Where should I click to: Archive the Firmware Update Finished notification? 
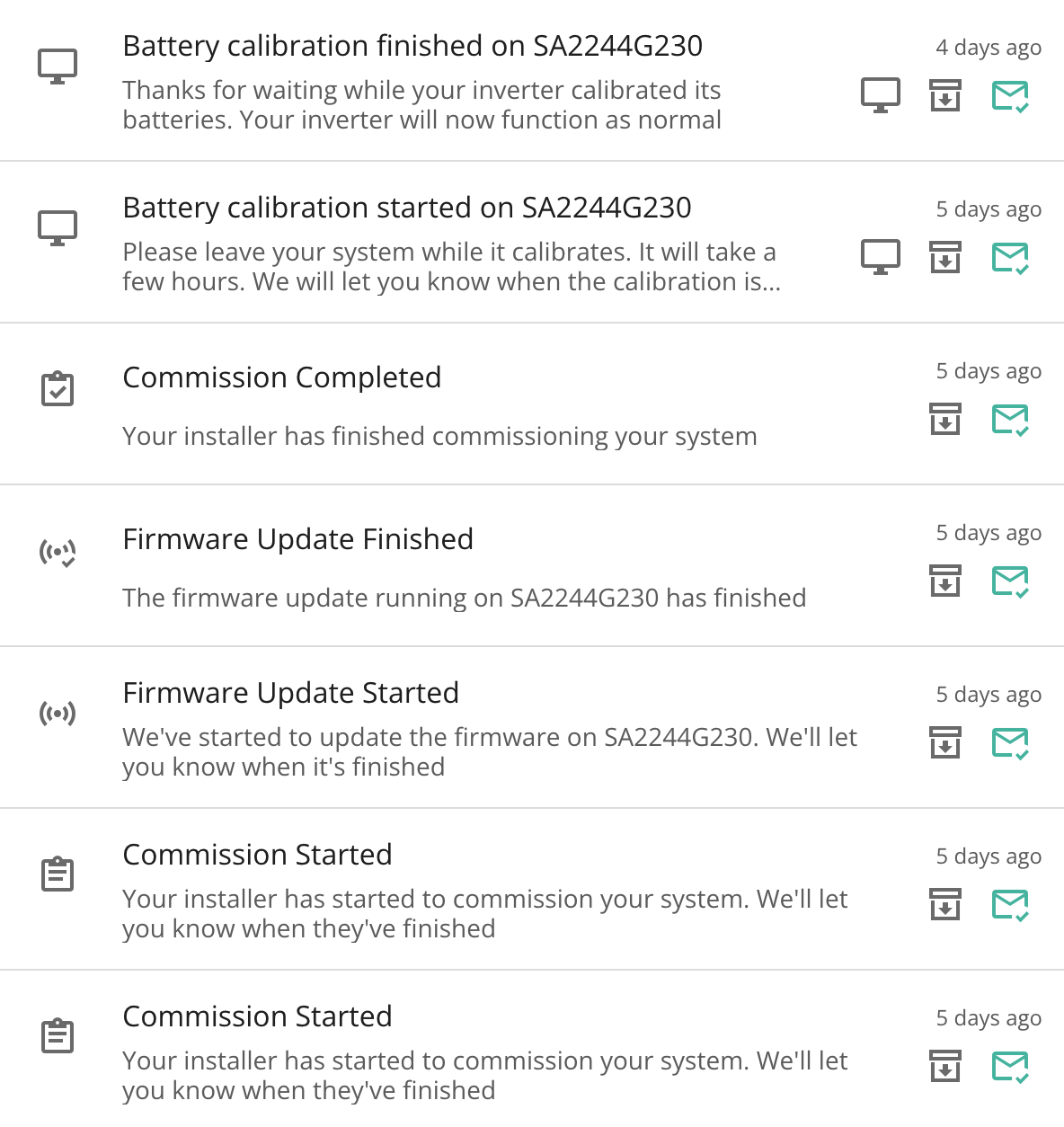[x=944, y=581]
